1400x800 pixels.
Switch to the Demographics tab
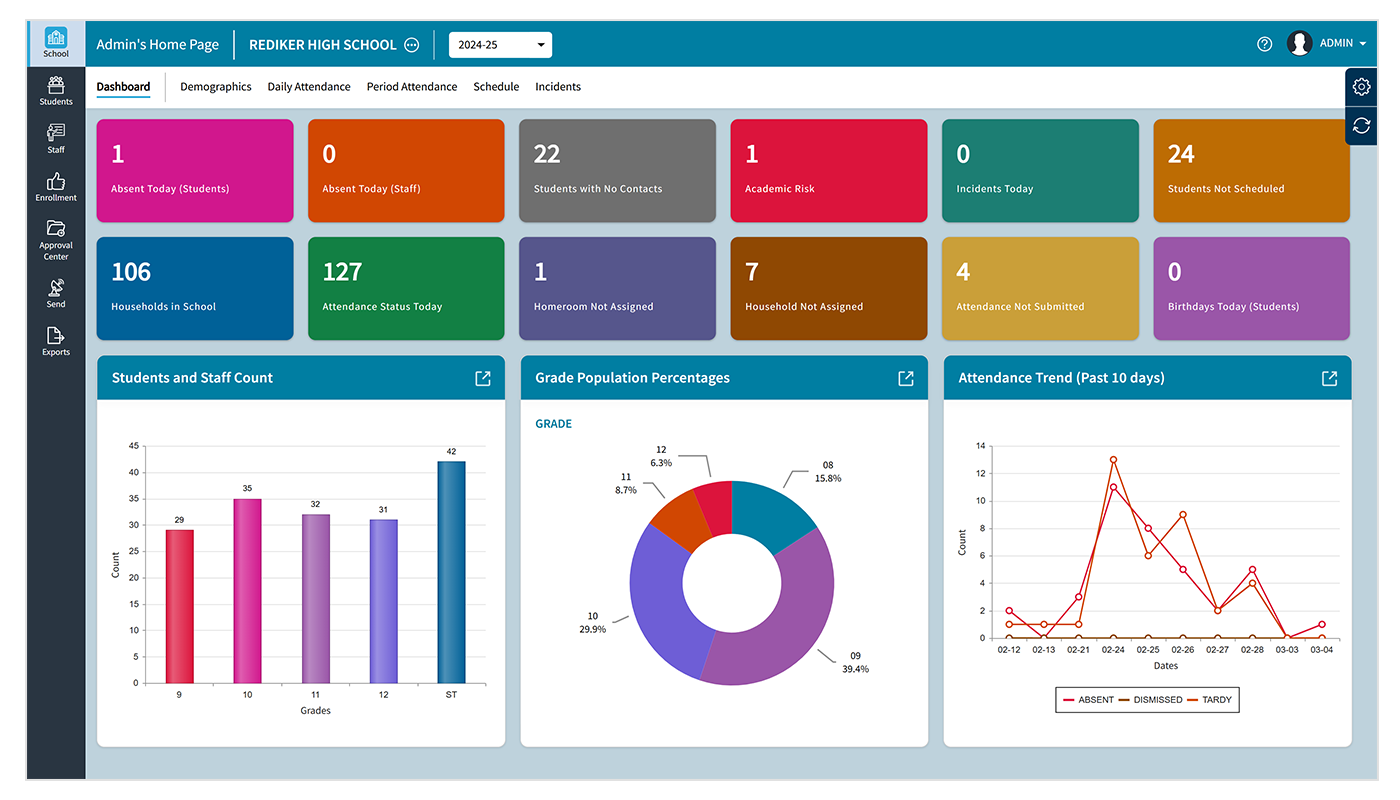(x=216, y=86)
